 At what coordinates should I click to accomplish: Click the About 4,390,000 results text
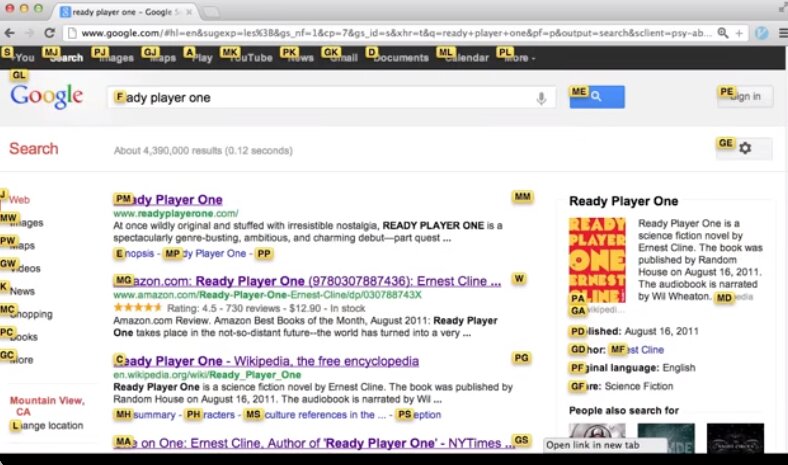(203, 150)
